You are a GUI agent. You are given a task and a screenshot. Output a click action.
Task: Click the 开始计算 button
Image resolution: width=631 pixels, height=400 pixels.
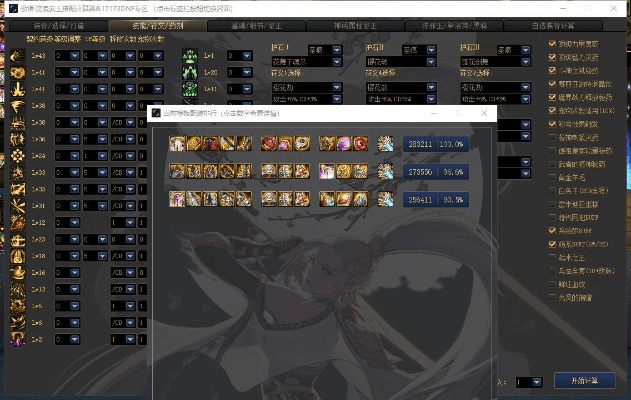tap(584, 381)
